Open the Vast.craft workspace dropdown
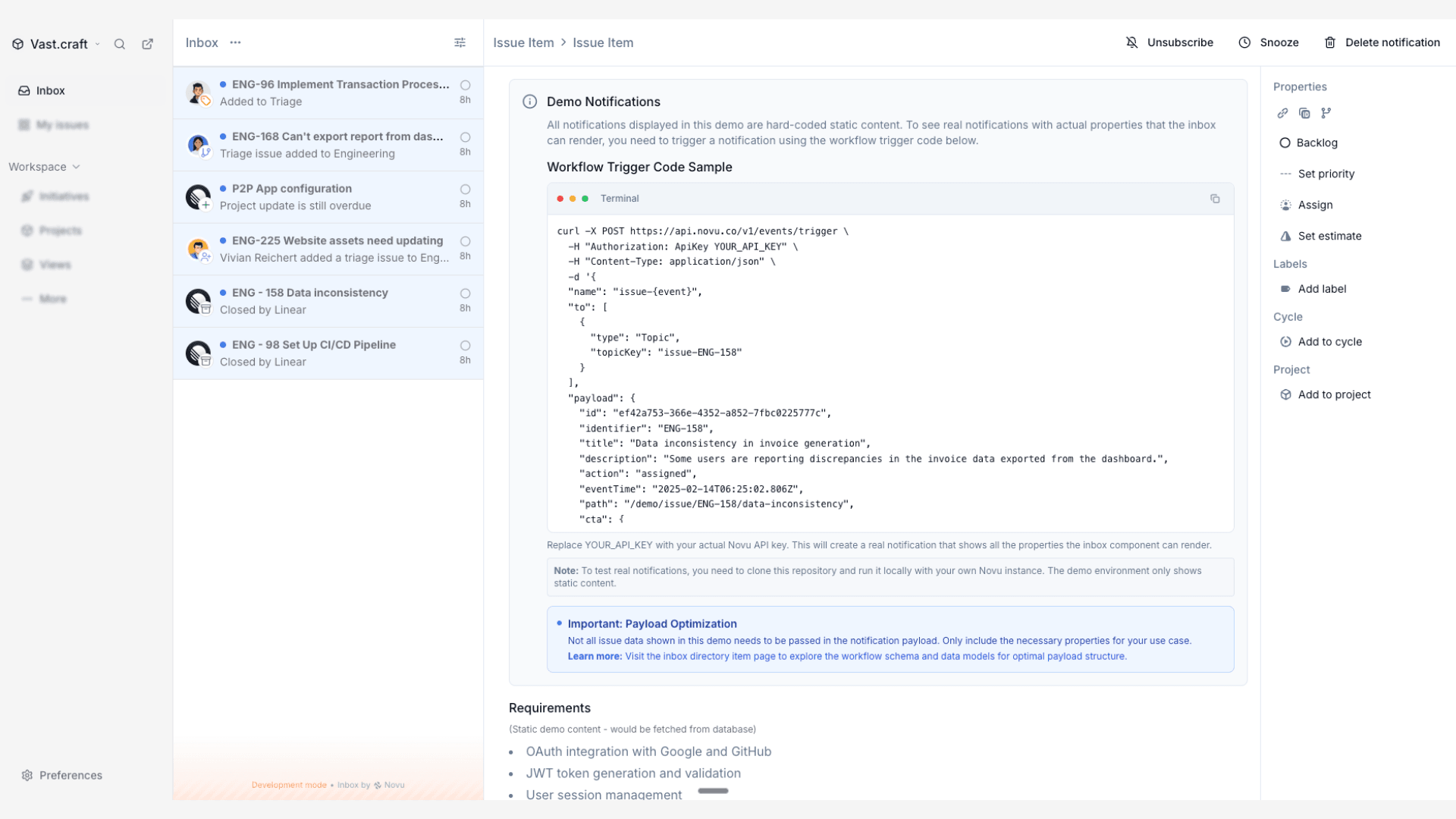Image resolution: width=1456 pixels, height=819 pixels. 56,44
